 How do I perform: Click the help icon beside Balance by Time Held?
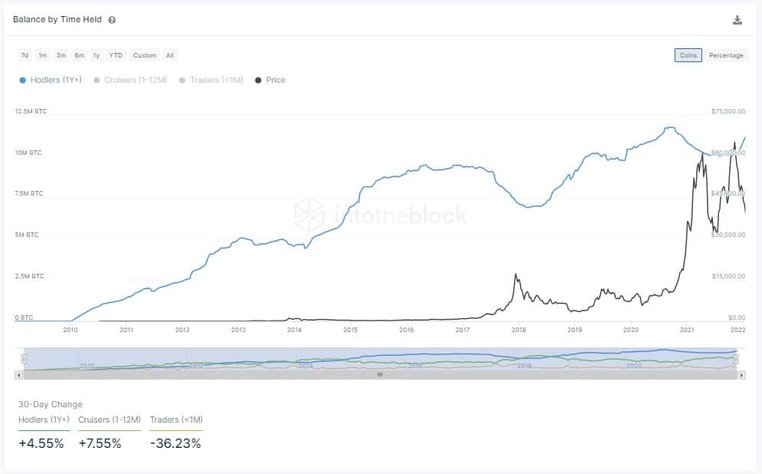112,20
